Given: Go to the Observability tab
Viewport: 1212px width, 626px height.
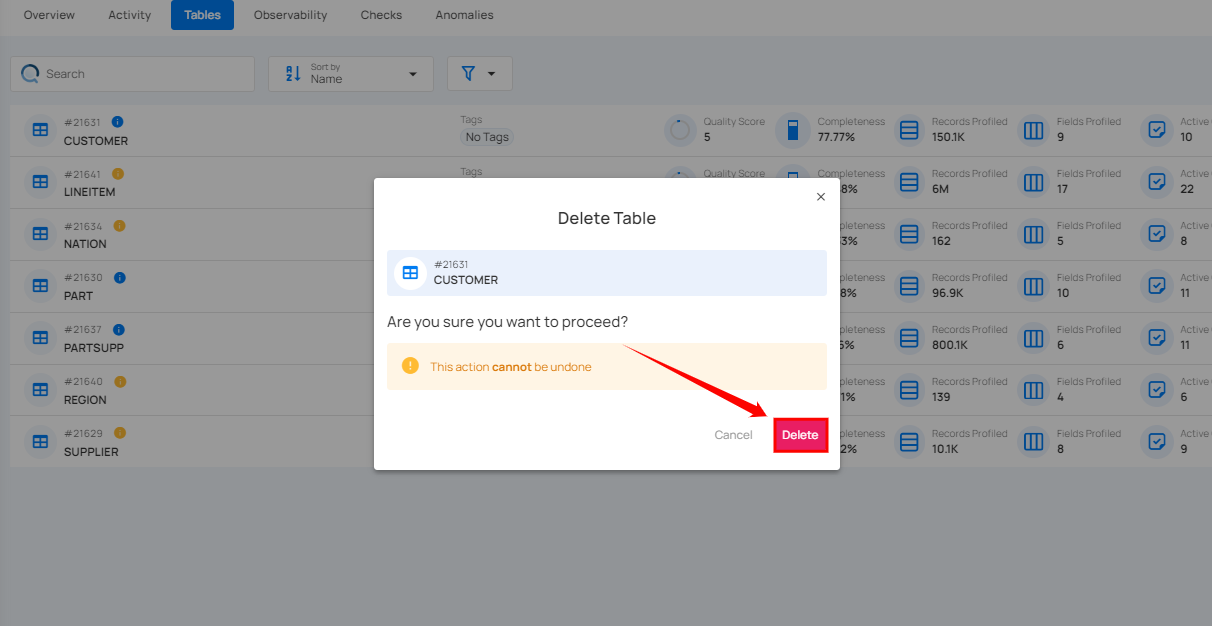Looking at the screenshot, I should coord(290,15).
